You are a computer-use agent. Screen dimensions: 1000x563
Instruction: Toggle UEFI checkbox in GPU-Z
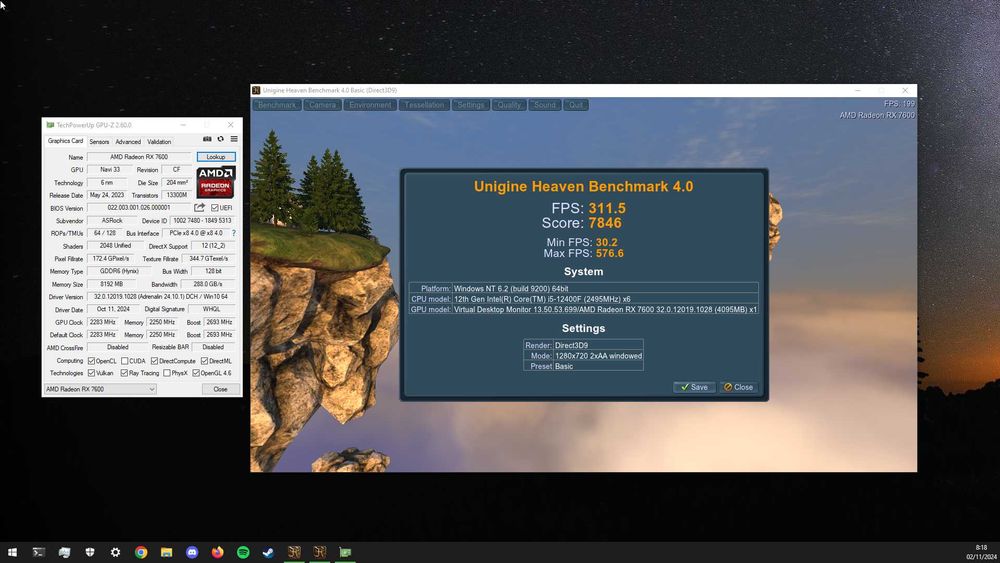(215, 208)
